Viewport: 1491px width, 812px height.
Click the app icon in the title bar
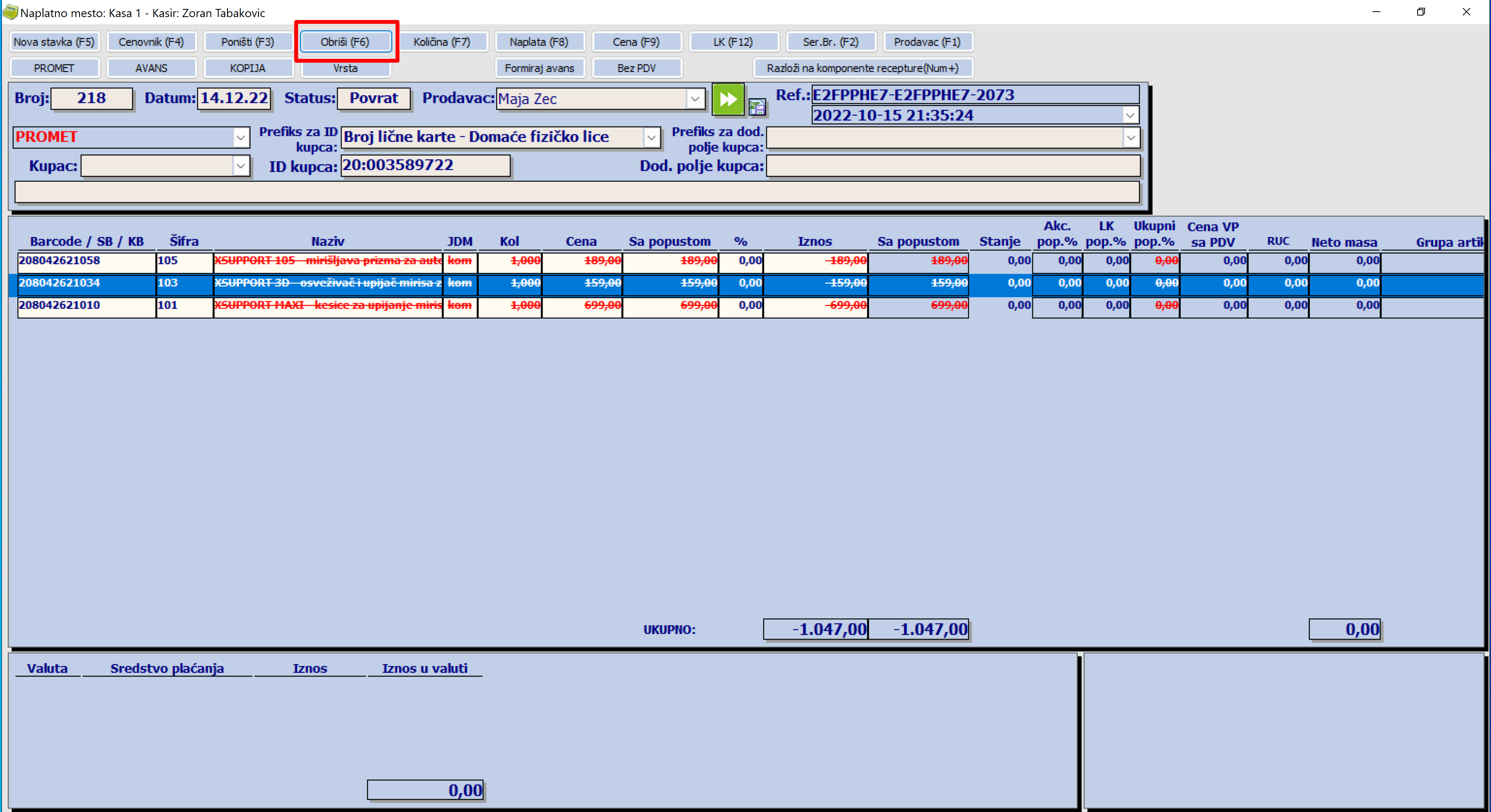coord(10,12)
